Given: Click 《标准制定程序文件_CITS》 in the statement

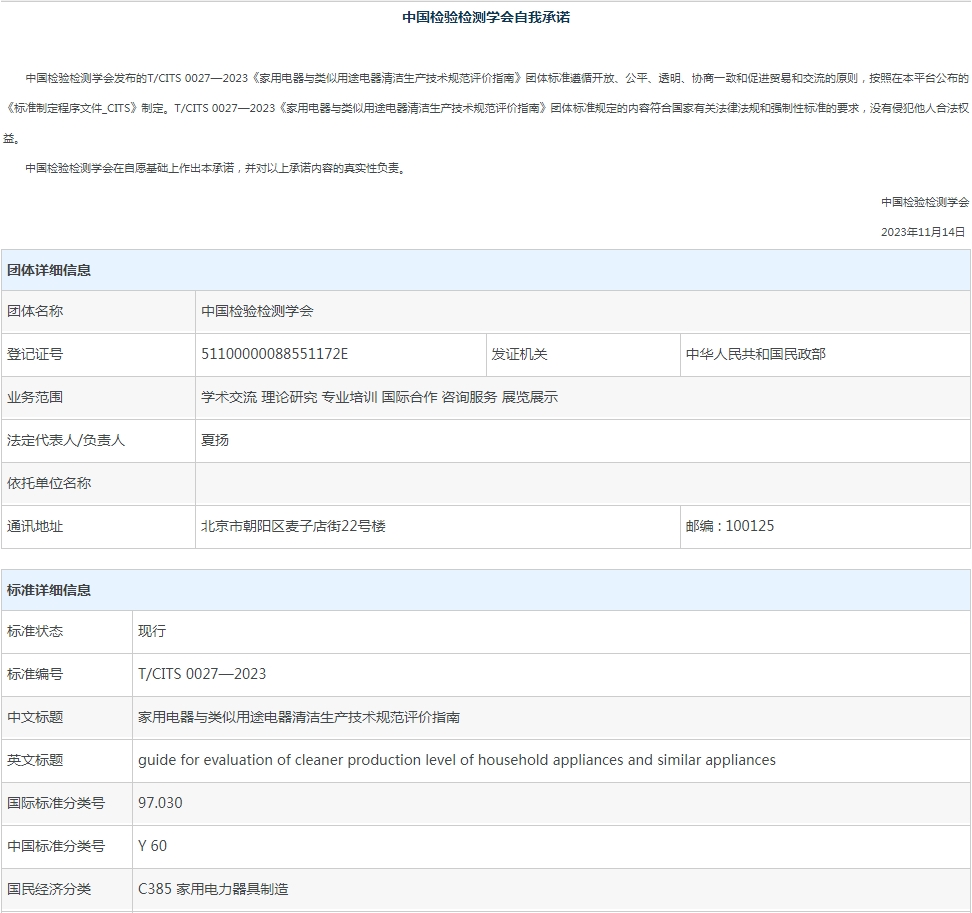Looking at the screenshot, I should 71,108.
